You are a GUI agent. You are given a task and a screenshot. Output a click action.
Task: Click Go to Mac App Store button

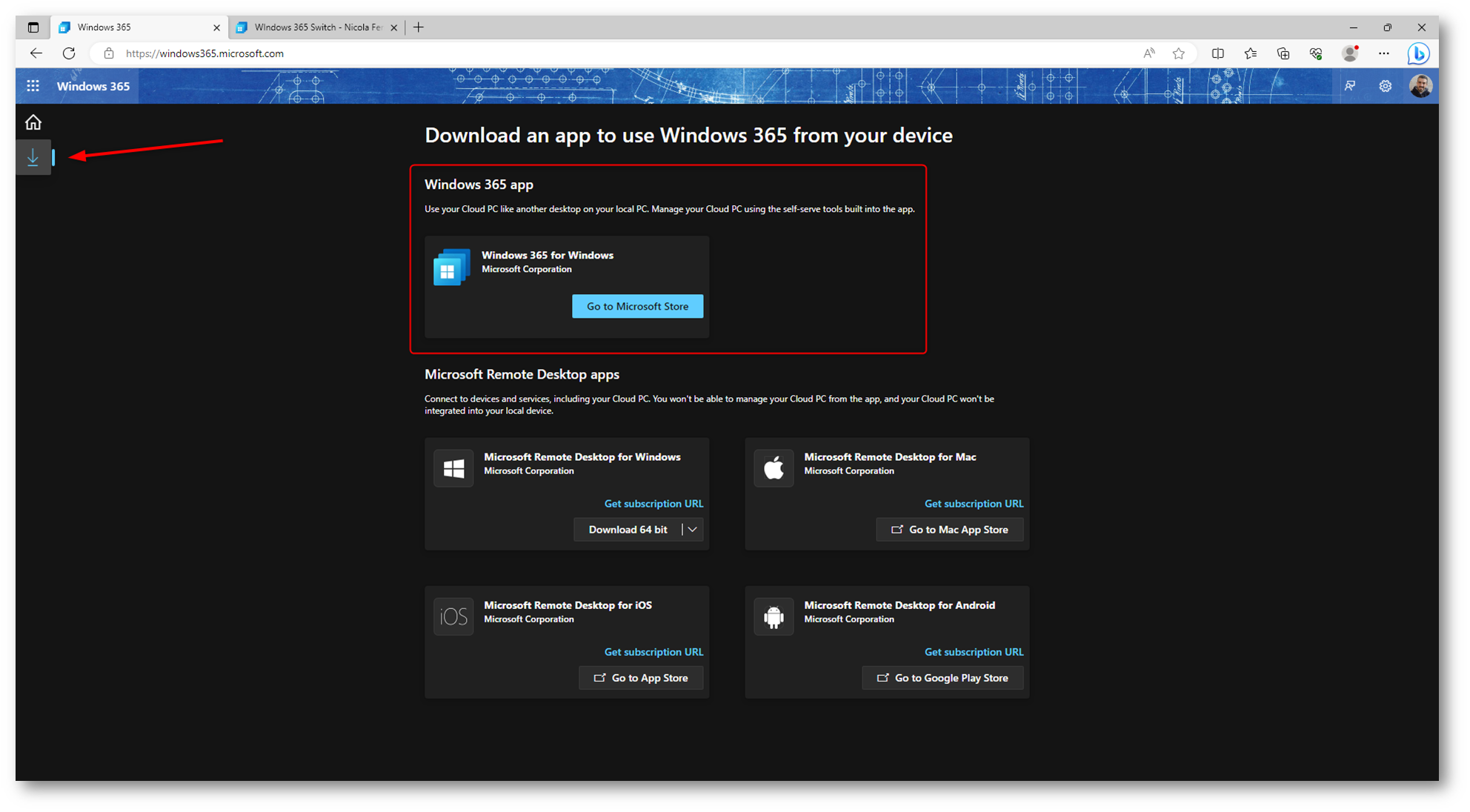coord(949,530)
